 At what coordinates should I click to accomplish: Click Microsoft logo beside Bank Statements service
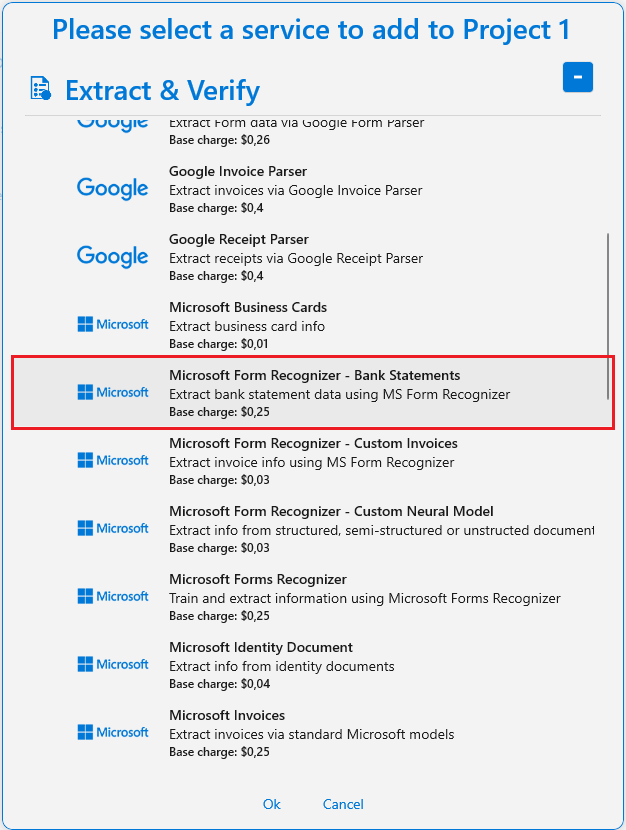click(x=113, y=392)
